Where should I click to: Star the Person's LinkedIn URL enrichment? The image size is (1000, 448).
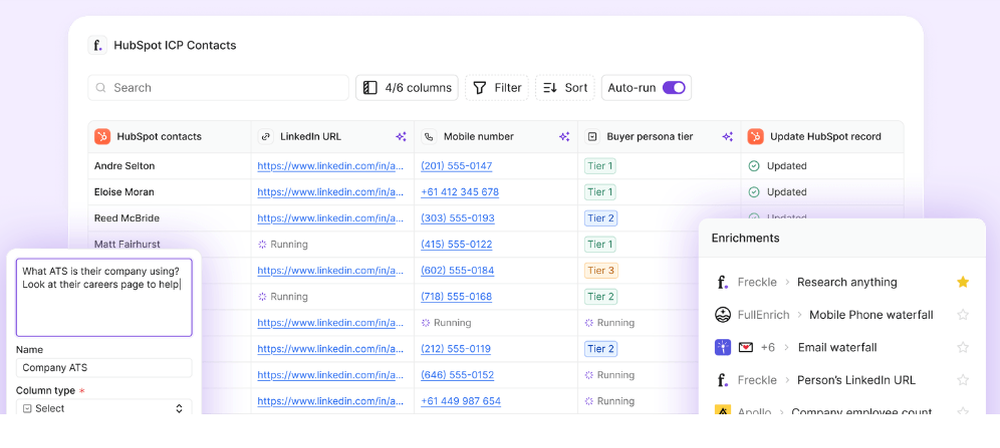(x=963, y=380)
